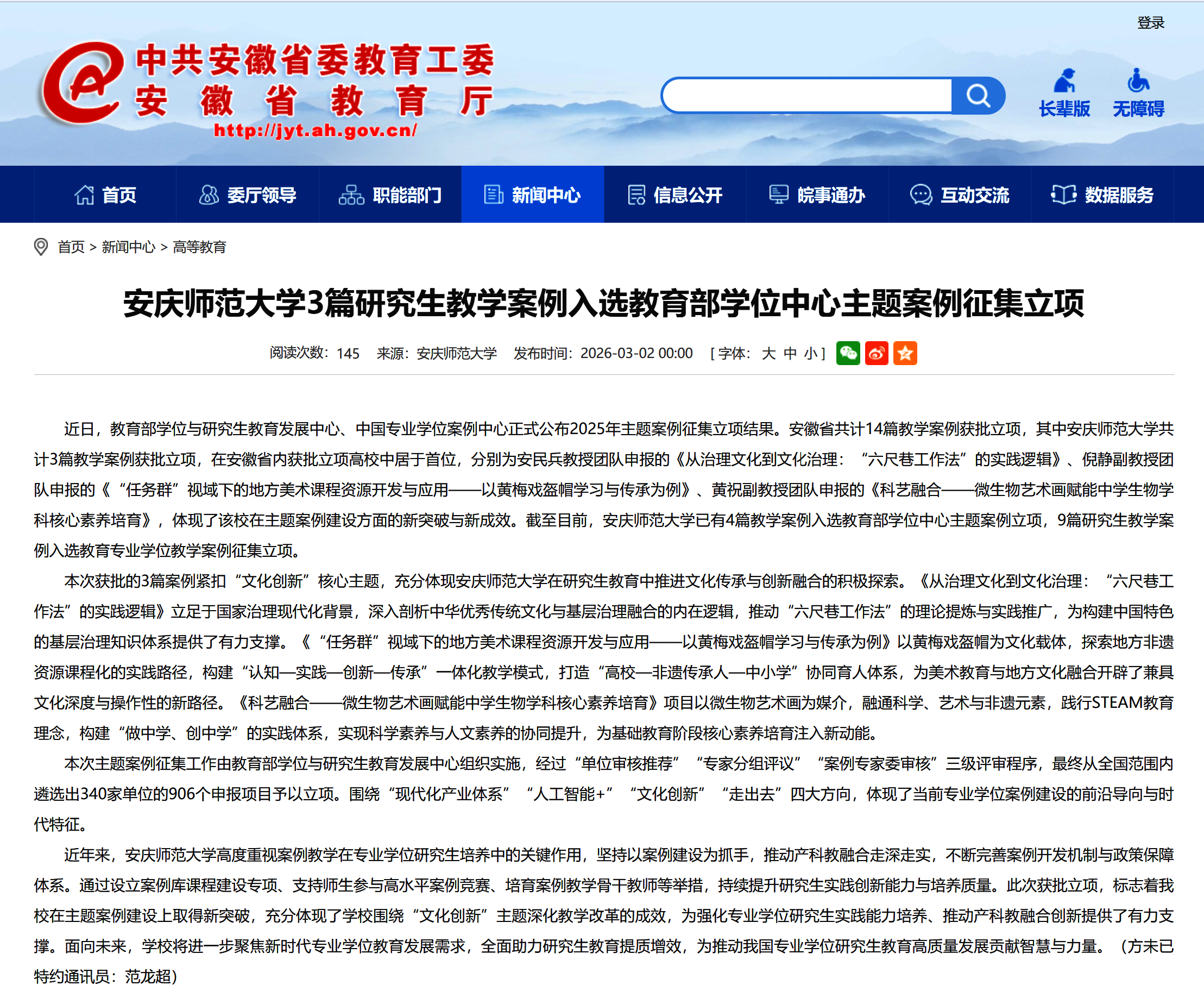The height and width of the screenshot is (1004, 1204).
Task: Set font size to 大
Action: tap(768, 353)
